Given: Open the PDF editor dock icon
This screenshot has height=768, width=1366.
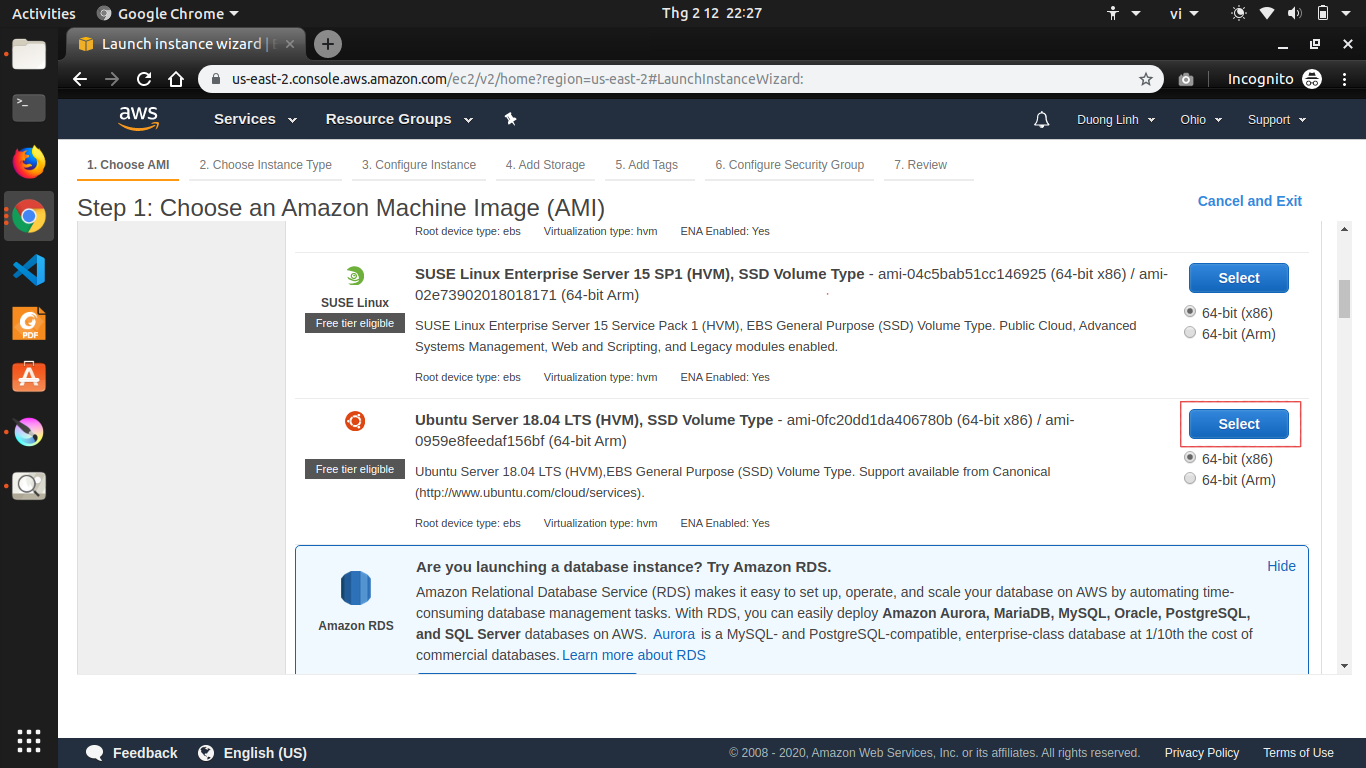Looking at the screenshot, I should click(x=29, y=323).
